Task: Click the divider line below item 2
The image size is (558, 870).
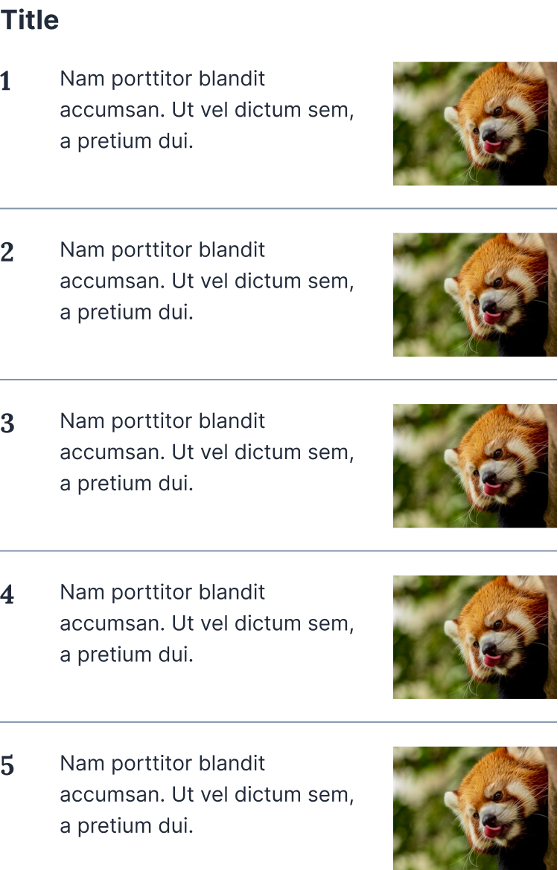Action: click(278, 380)
